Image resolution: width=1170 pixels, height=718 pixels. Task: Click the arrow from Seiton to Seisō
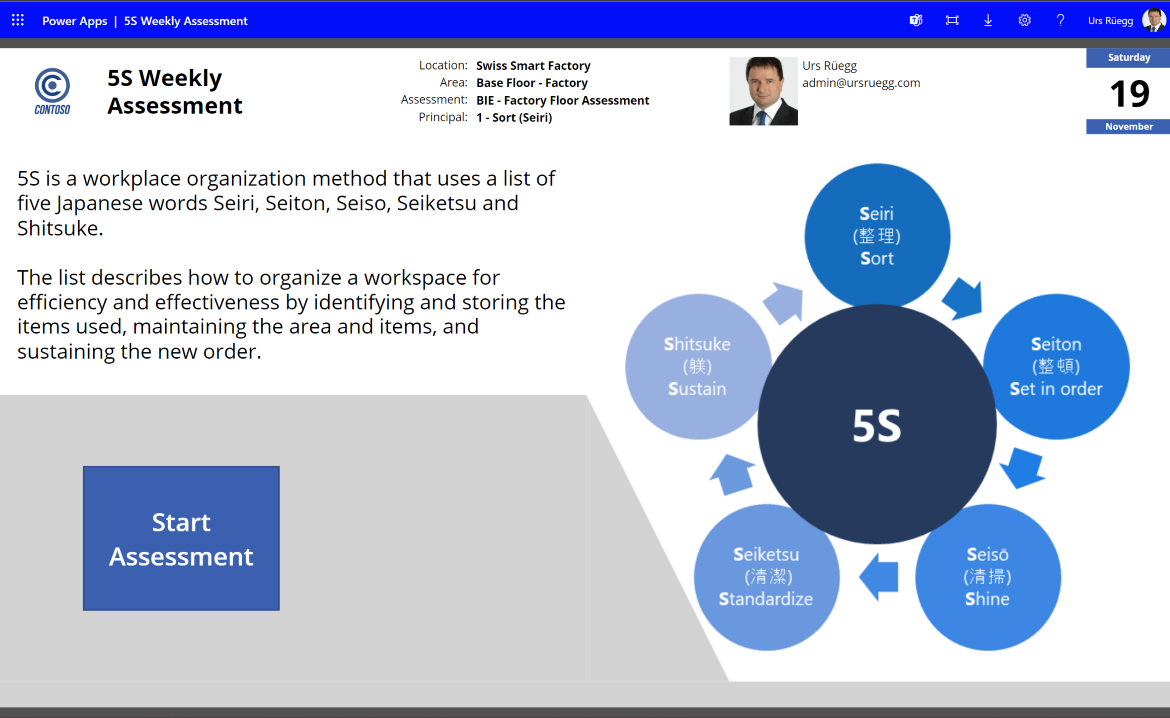pos(1022,469)
